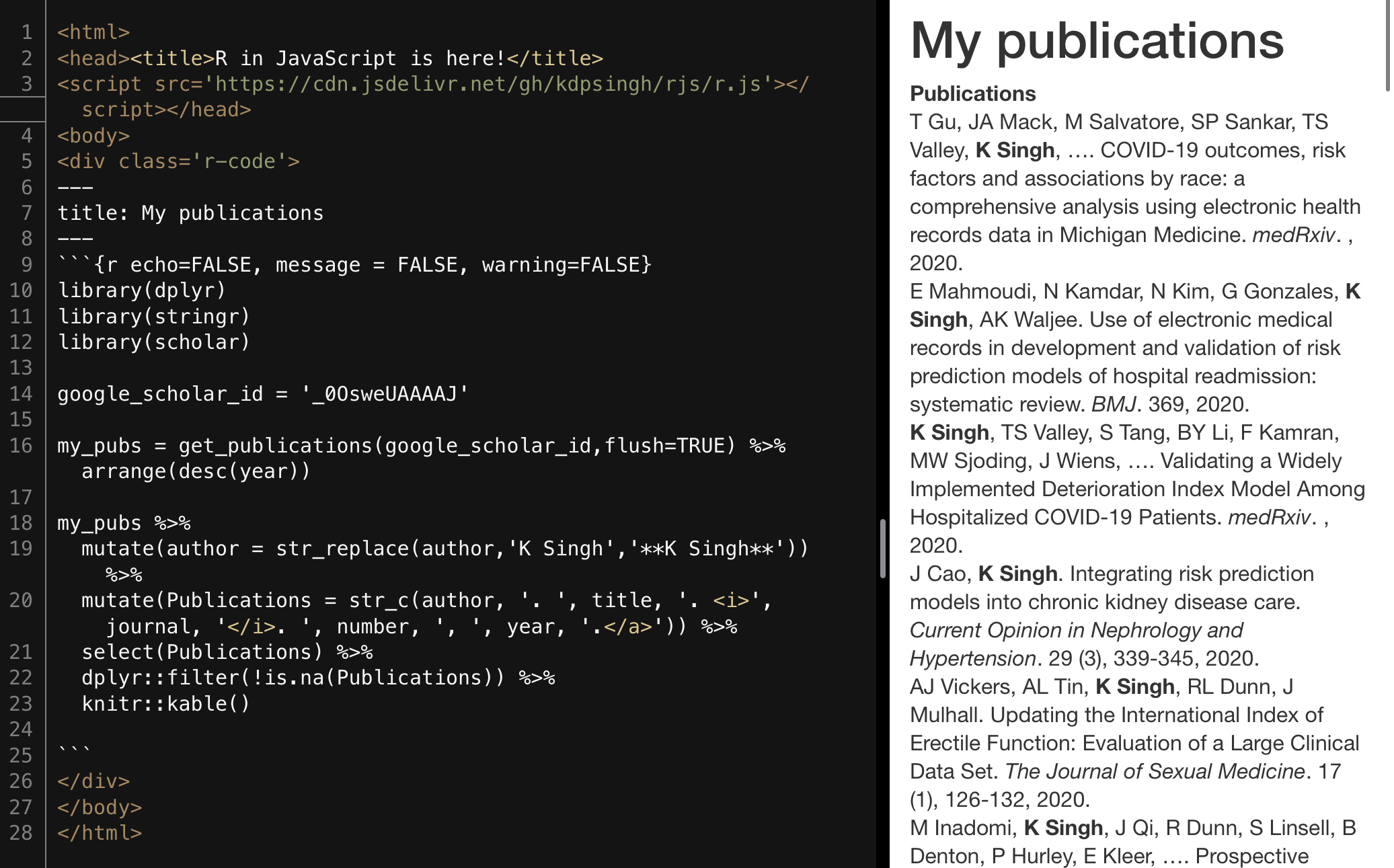
Task: Click the <div class='r-code'> tag
Action: click(178, 161)
